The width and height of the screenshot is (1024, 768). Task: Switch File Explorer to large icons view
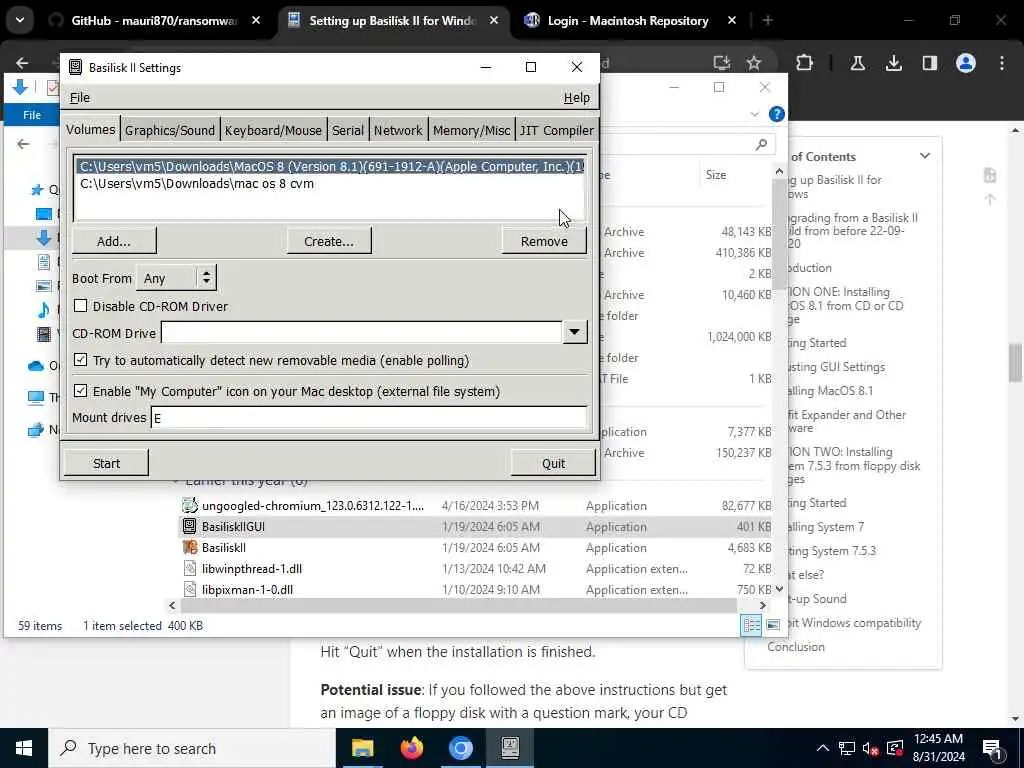coord(773,625)
